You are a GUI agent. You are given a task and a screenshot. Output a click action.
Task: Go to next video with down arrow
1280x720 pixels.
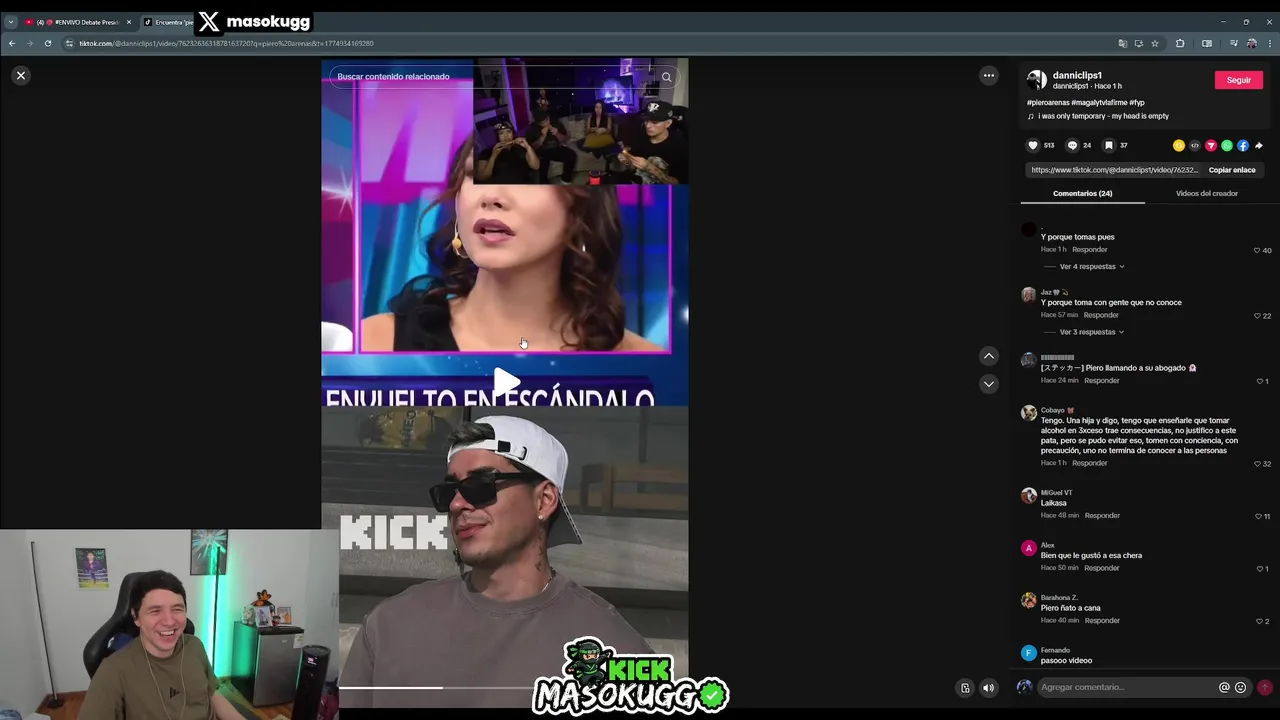click(x=988, y=384)
